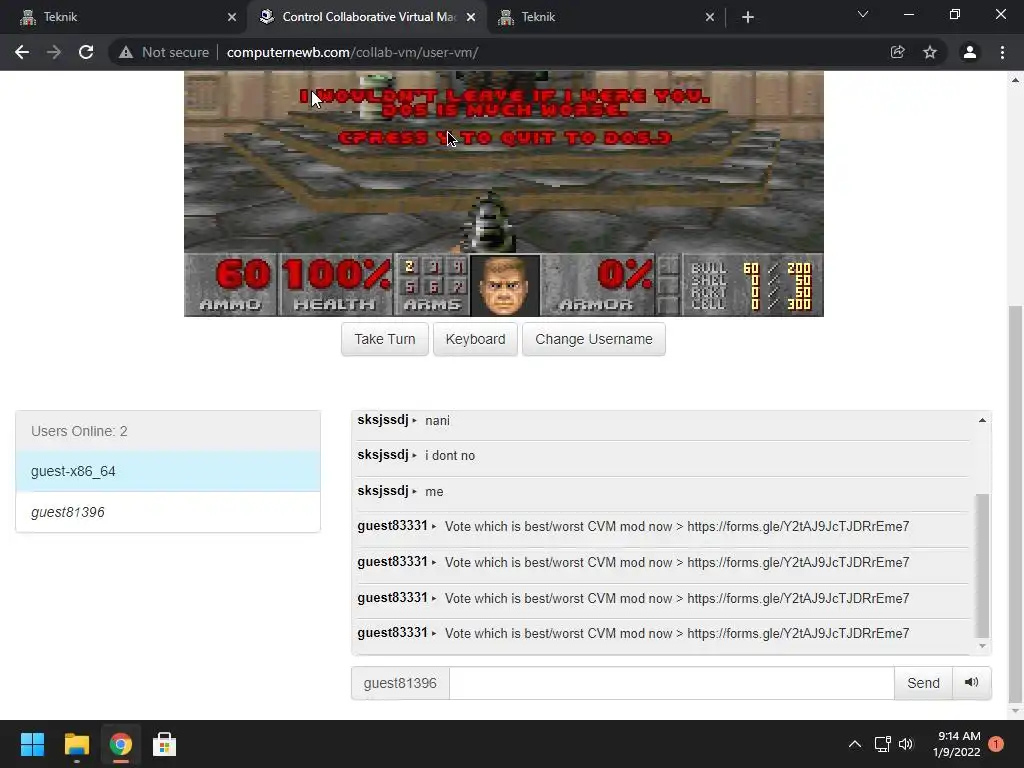Select the Control Collaborative Virtual Machine tab
The image size is (1024, 768).
point(367,17)
